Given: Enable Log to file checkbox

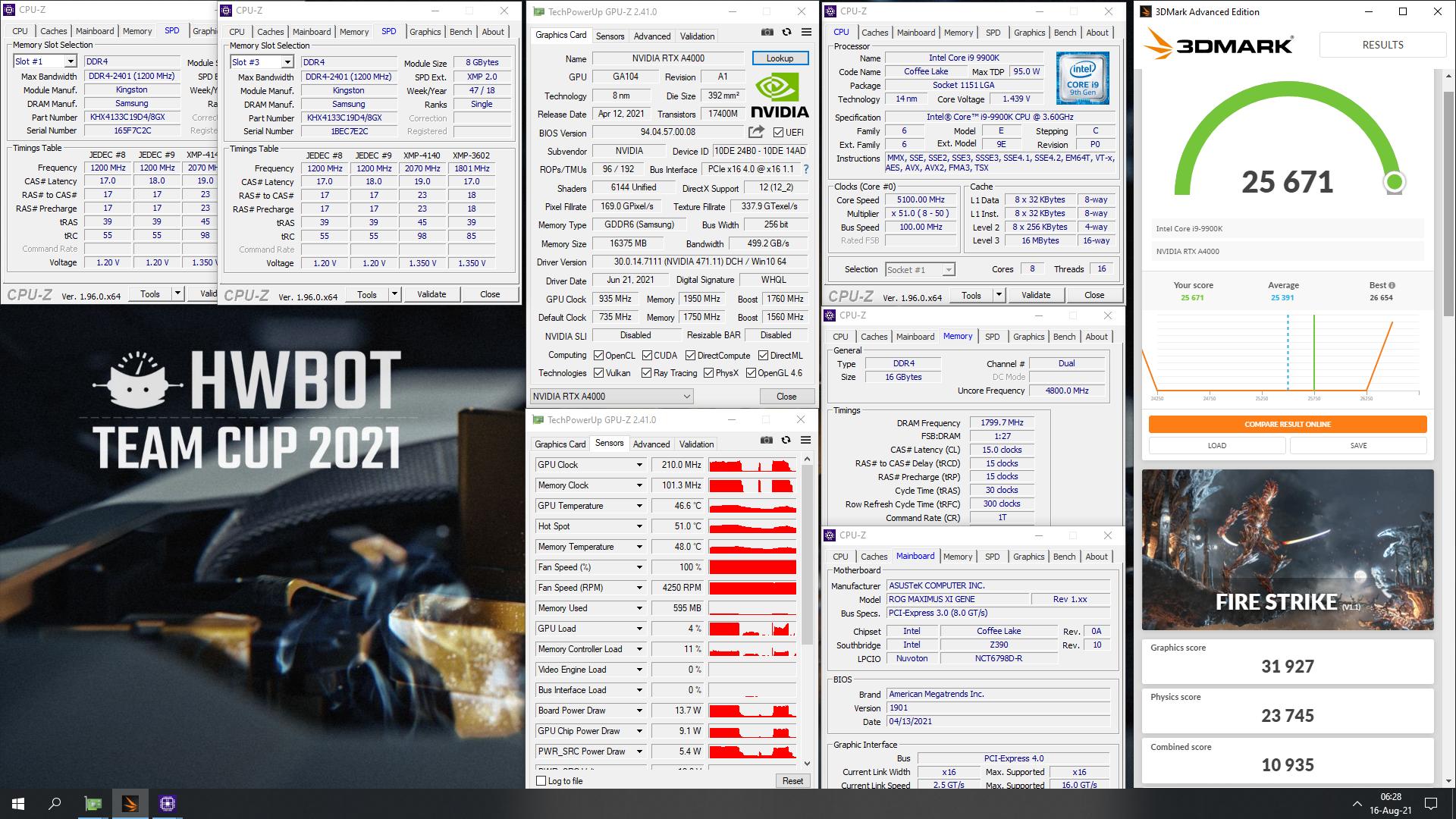Looking at the screenshot, I should click(541, 781).
